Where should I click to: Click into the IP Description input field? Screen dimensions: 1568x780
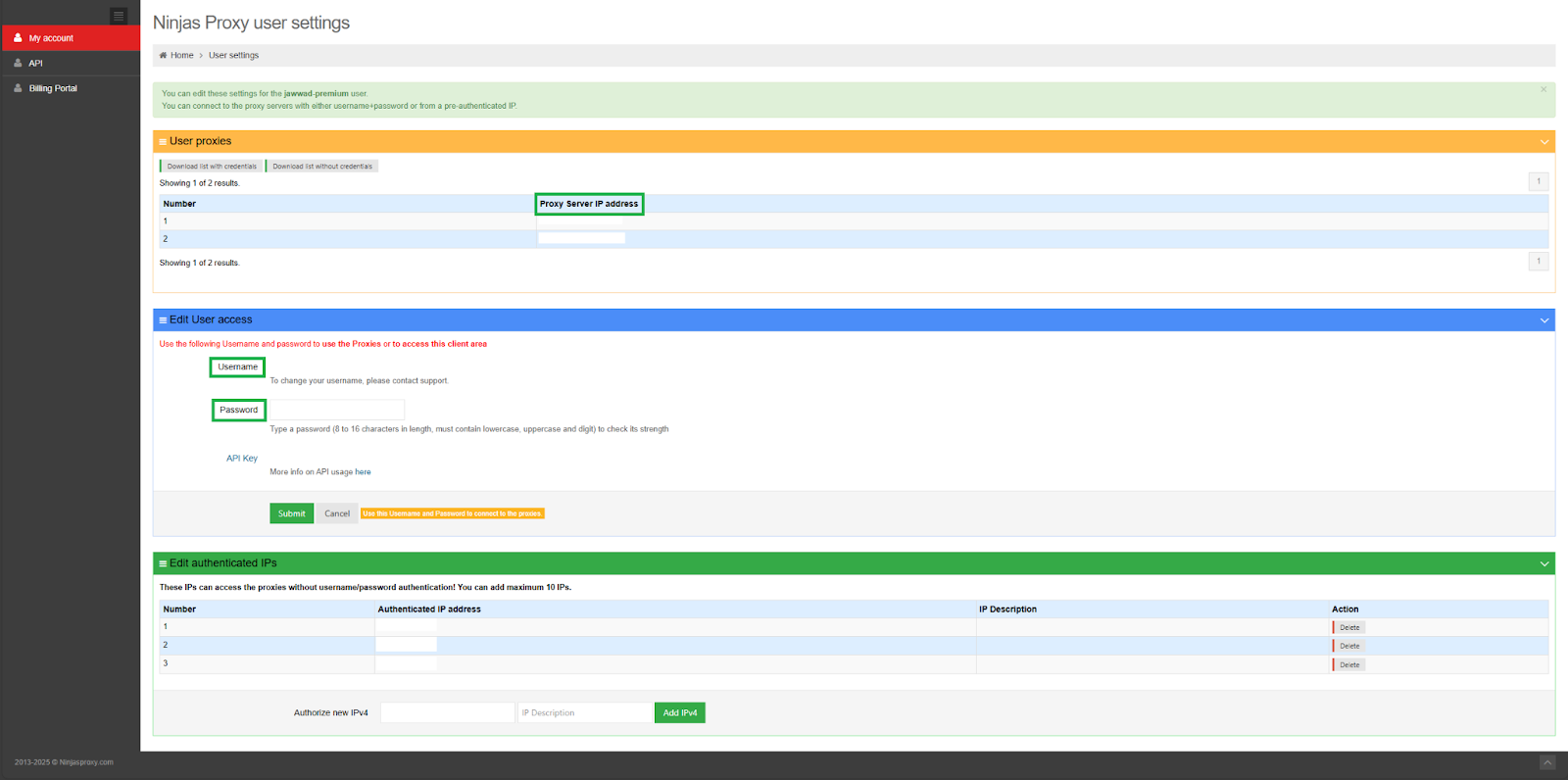(x=585, y=712)
